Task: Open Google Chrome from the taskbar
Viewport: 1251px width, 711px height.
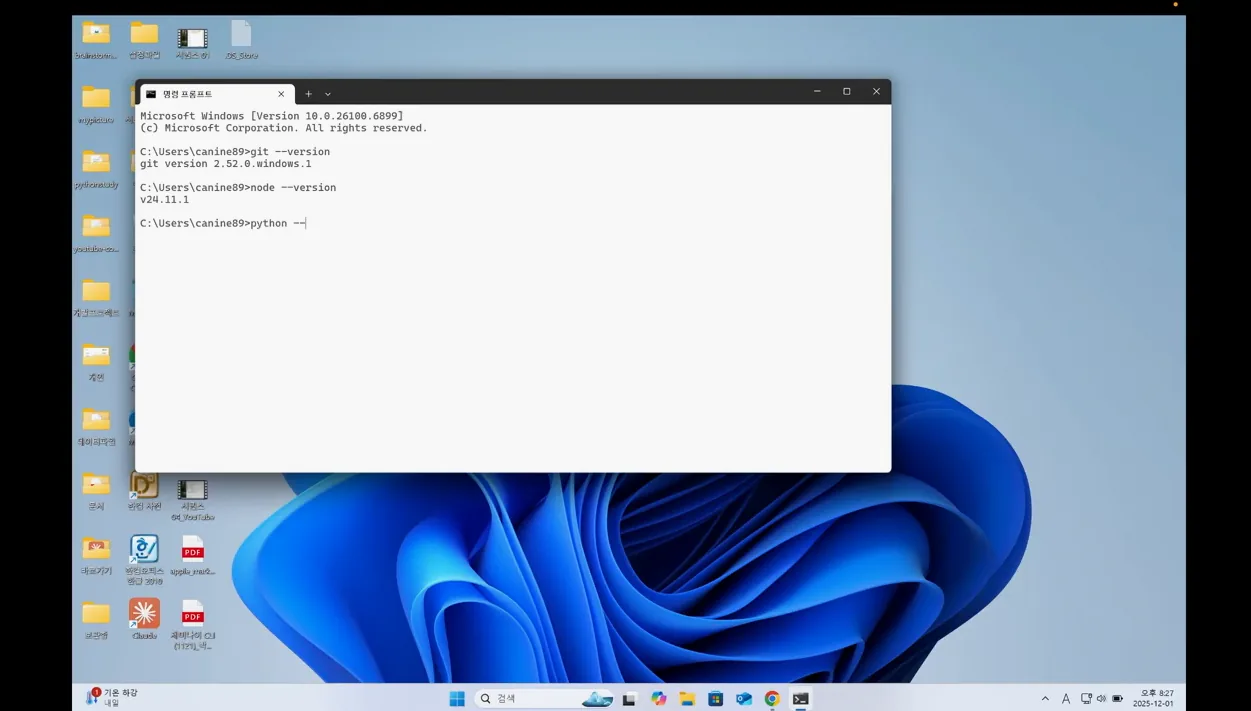Action: click(x=772, y=699)
